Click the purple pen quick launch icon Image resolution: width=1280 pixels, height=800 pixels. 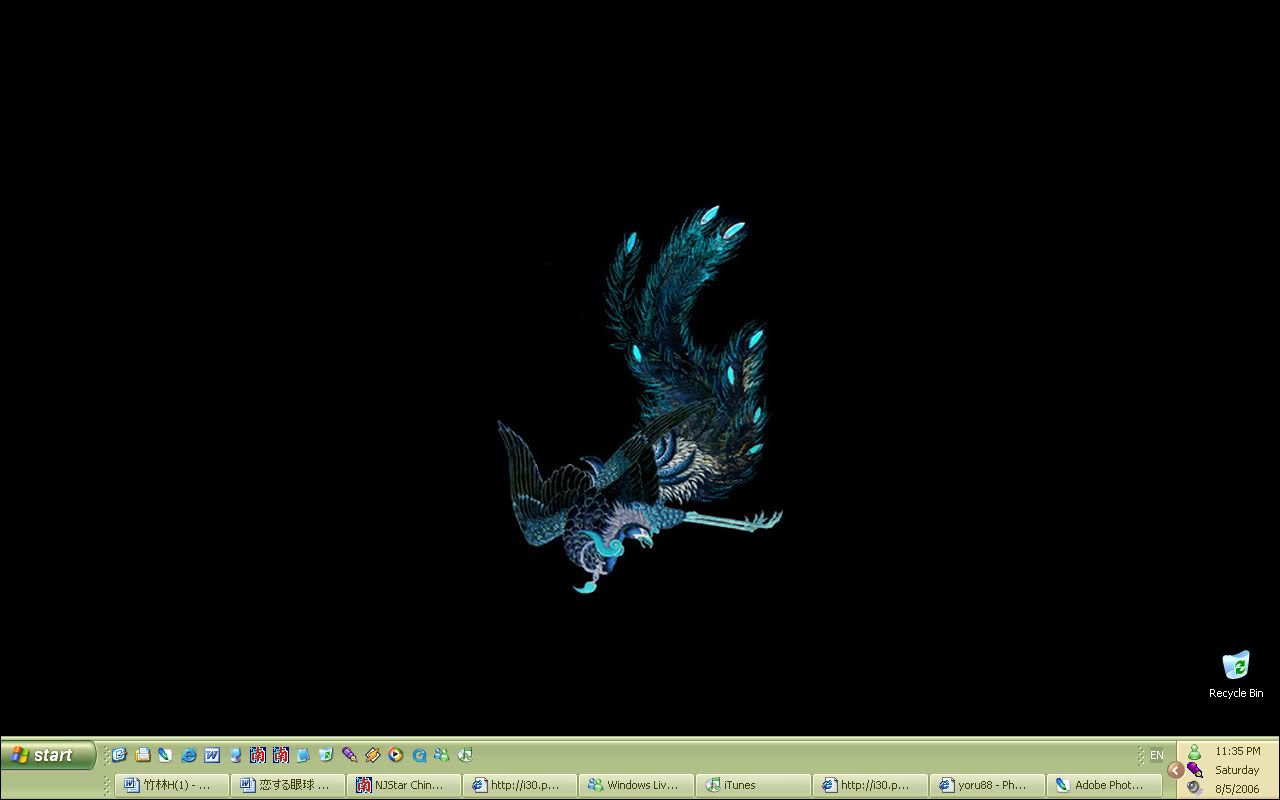coord(349,755)
